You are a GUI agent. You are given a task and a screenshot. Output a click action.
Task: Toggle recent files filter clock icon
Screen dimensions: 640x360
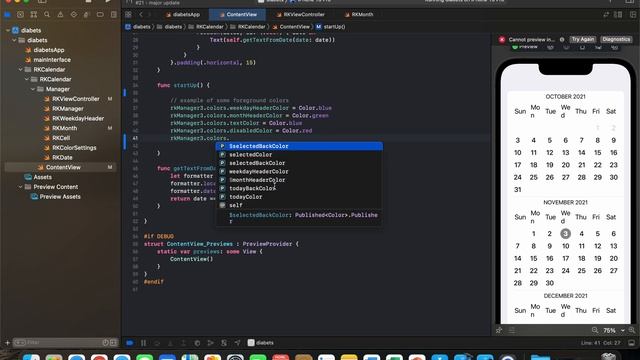[105, 342]
